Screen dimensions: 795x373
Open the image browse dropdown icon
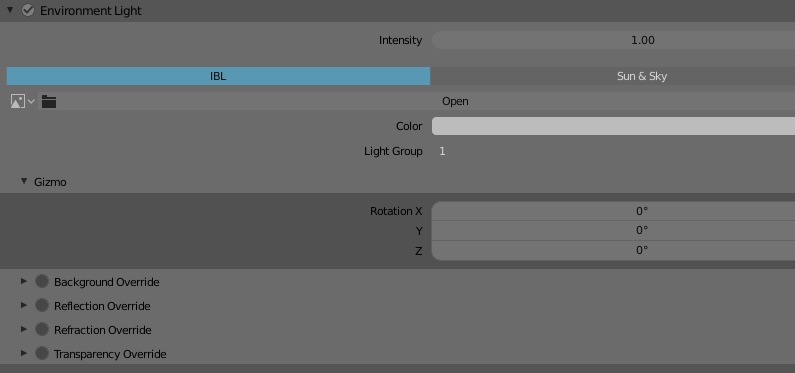(x=22, y=101)
